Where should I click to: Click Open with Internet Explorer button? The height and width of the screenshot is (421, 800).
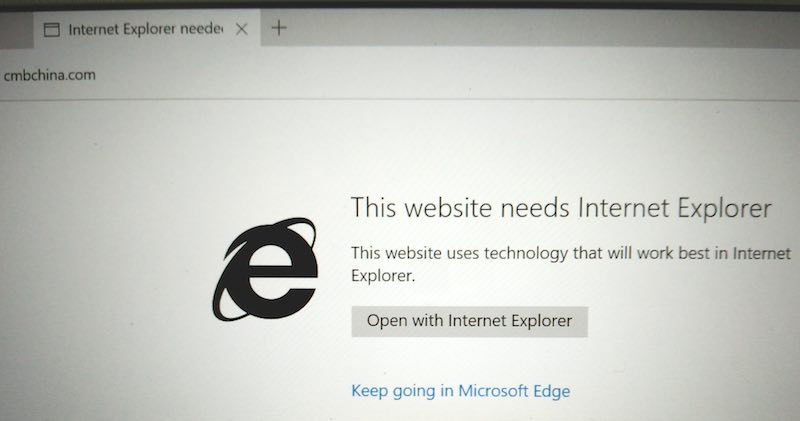(x=469, y=321)
